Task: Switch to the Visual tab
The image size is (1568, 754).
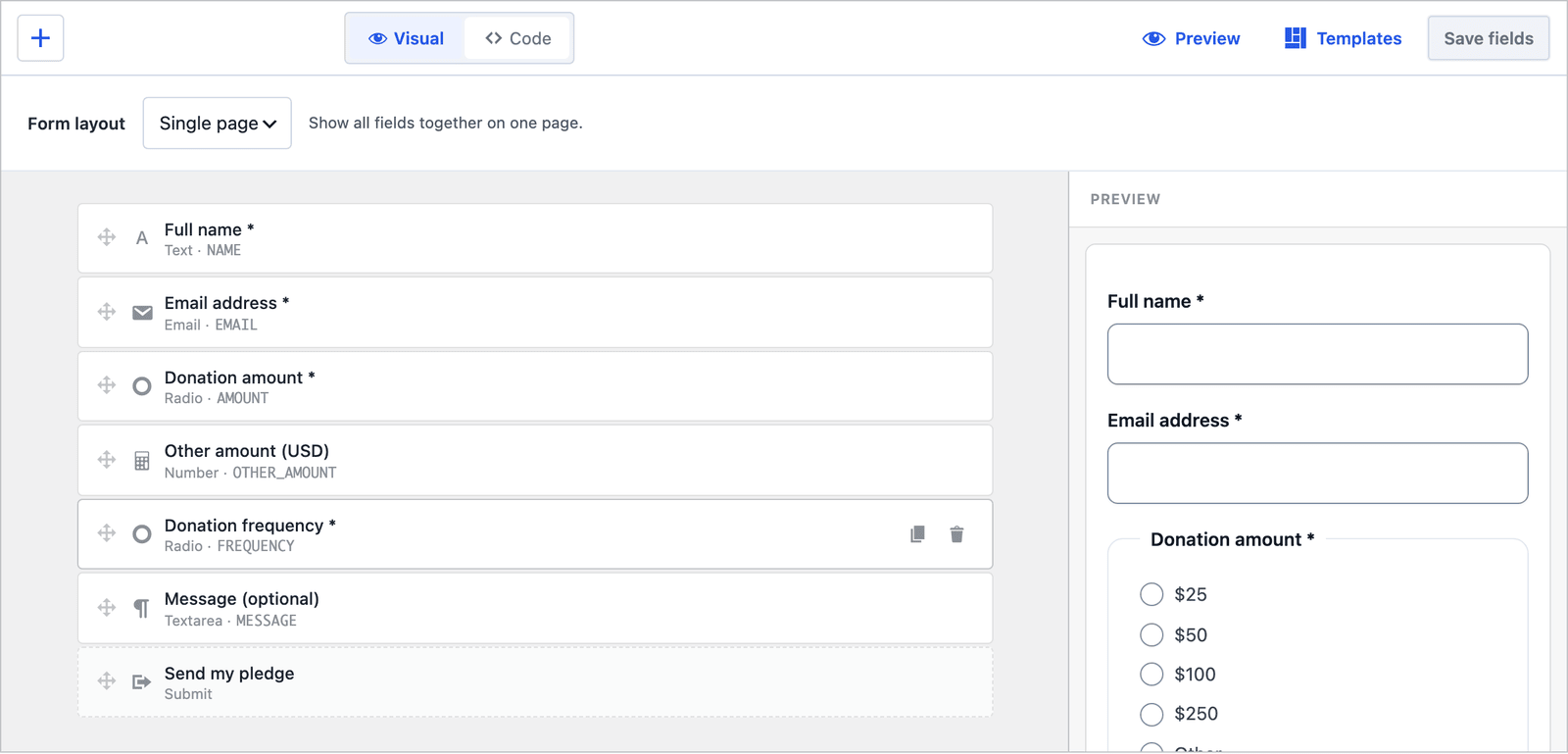Action: (x=406, y=38)
